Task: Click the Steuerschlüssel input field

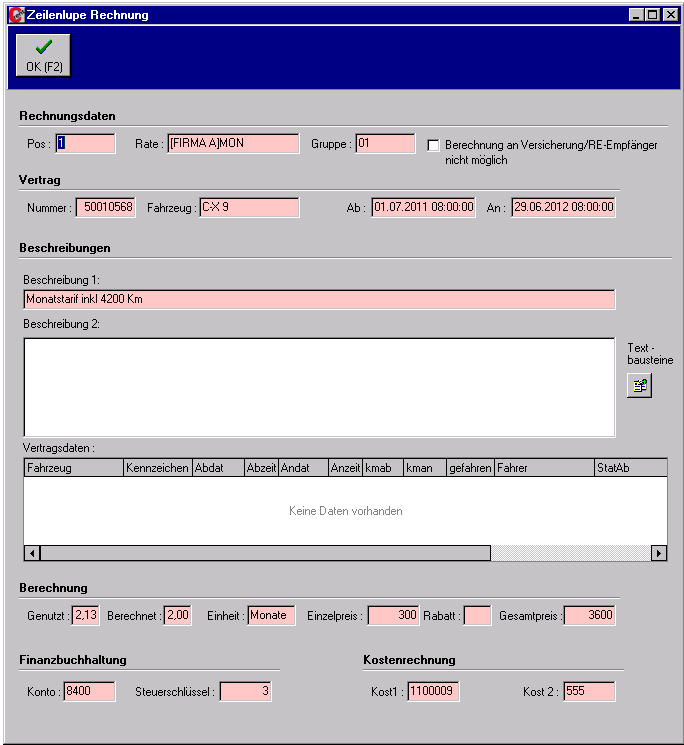Action: (245, 692)
